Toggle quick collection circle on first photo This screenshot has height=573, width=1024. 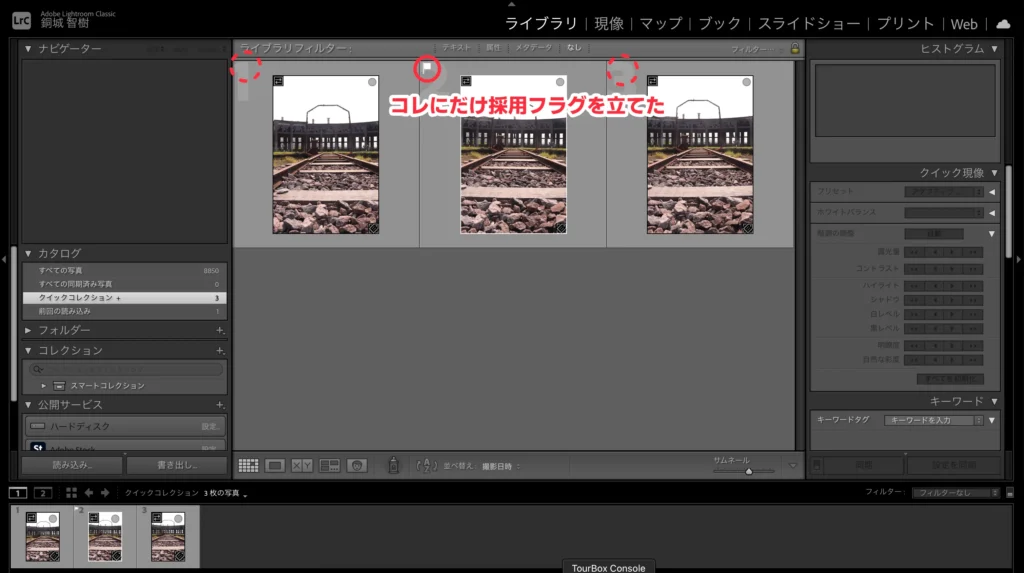372,82
